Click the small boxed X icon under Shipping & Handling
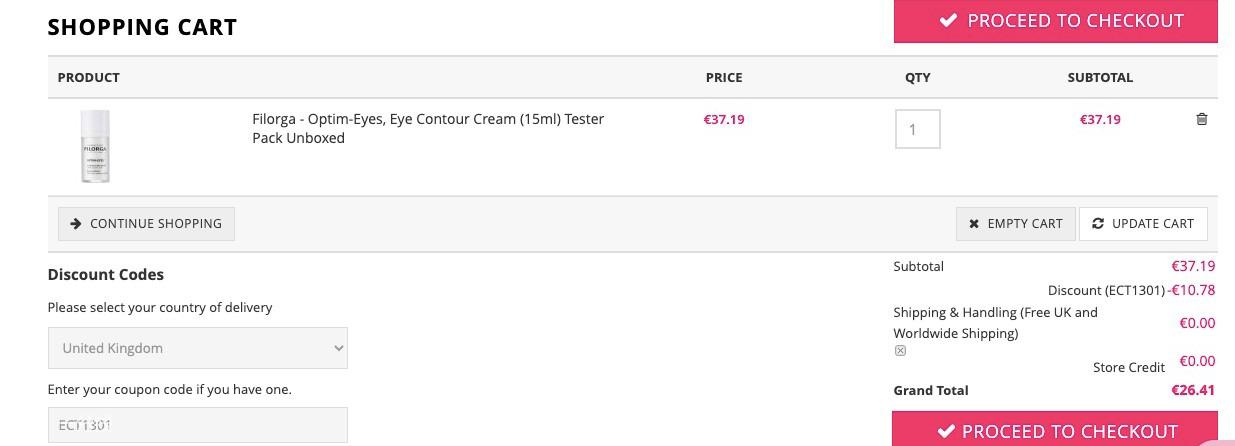This screenshot has height=446, width=1235. coord(900,351)
